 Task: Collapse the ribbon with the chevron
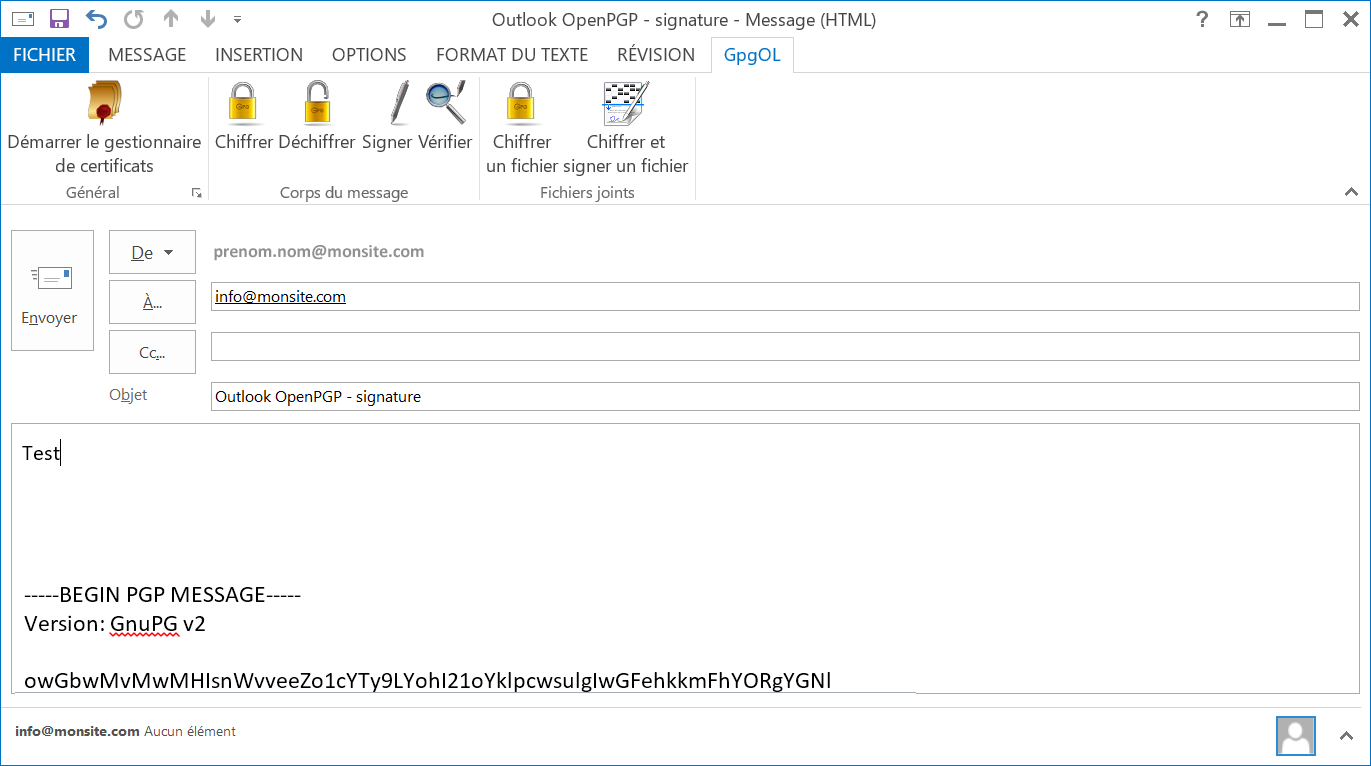1351,192
